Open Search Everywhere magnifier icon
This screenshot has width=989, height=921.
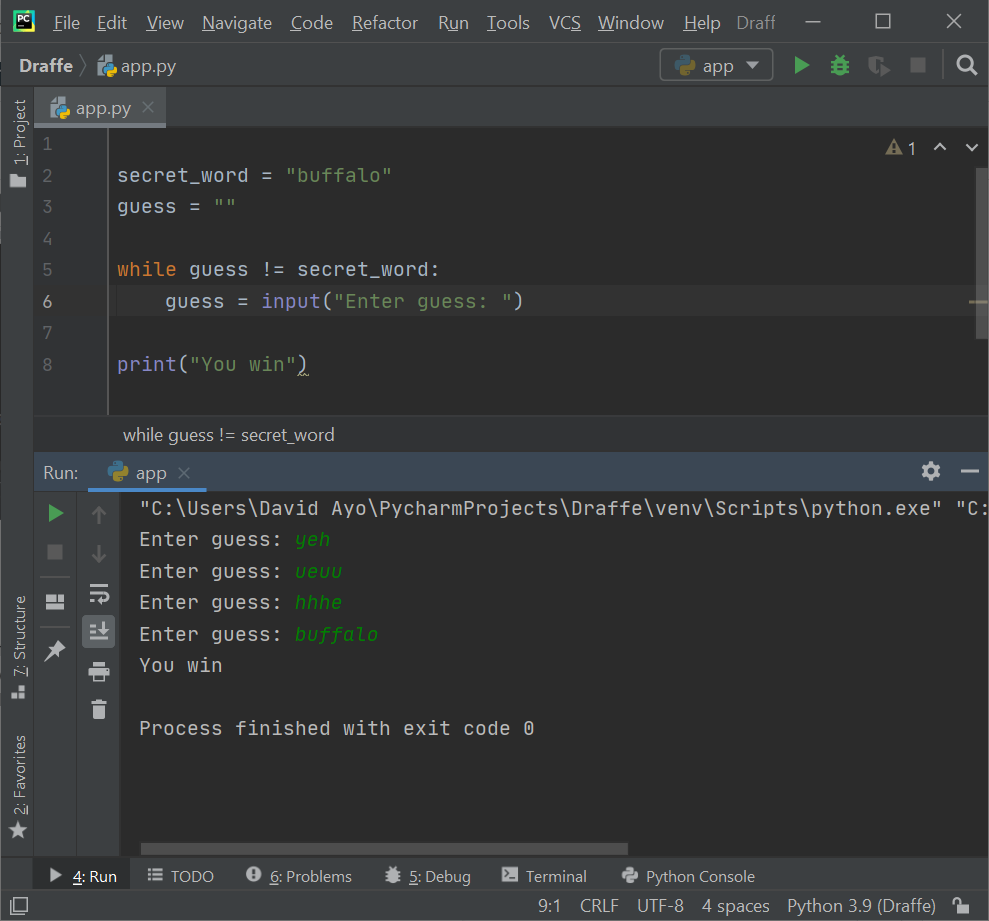tap(966, 66)
